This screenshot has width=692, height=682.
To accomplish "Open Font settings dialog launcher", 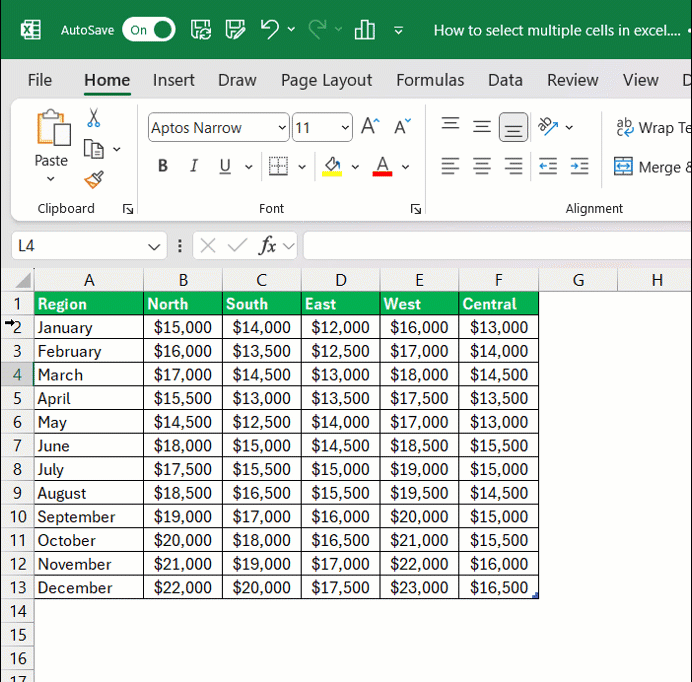I will pos(415,209).
